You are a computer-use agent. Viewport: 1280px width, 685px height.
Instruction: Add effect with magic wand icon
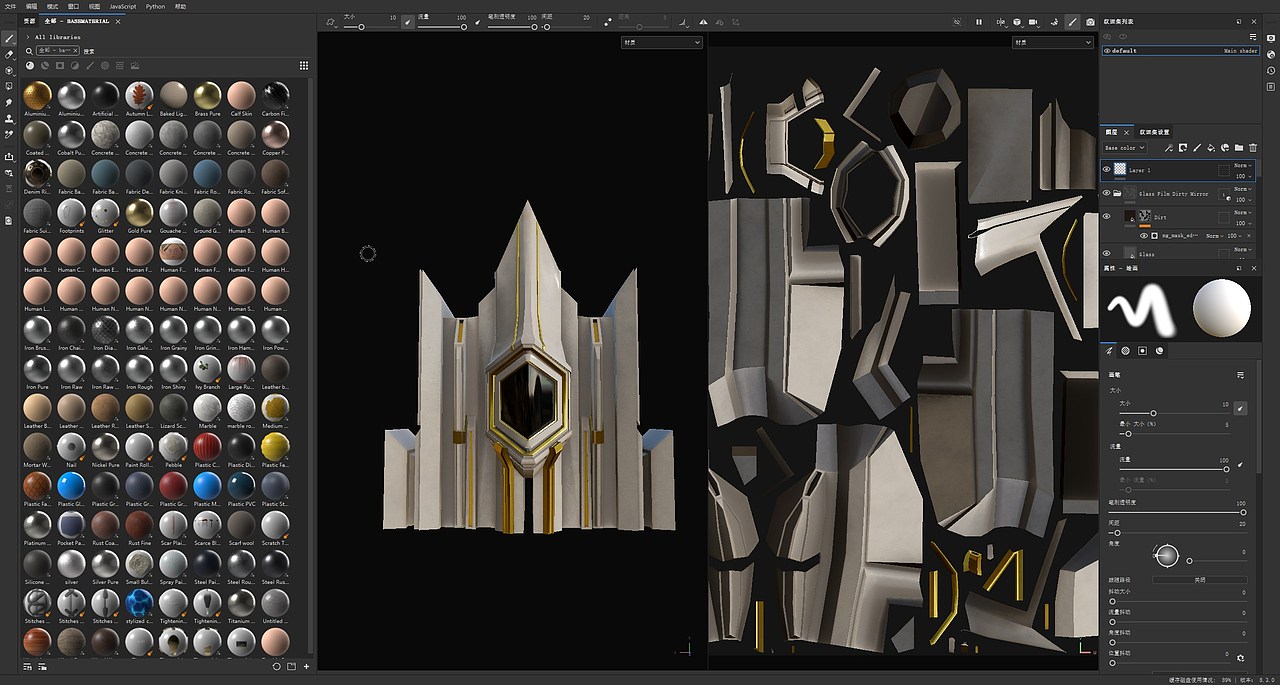coord(1169,148)
